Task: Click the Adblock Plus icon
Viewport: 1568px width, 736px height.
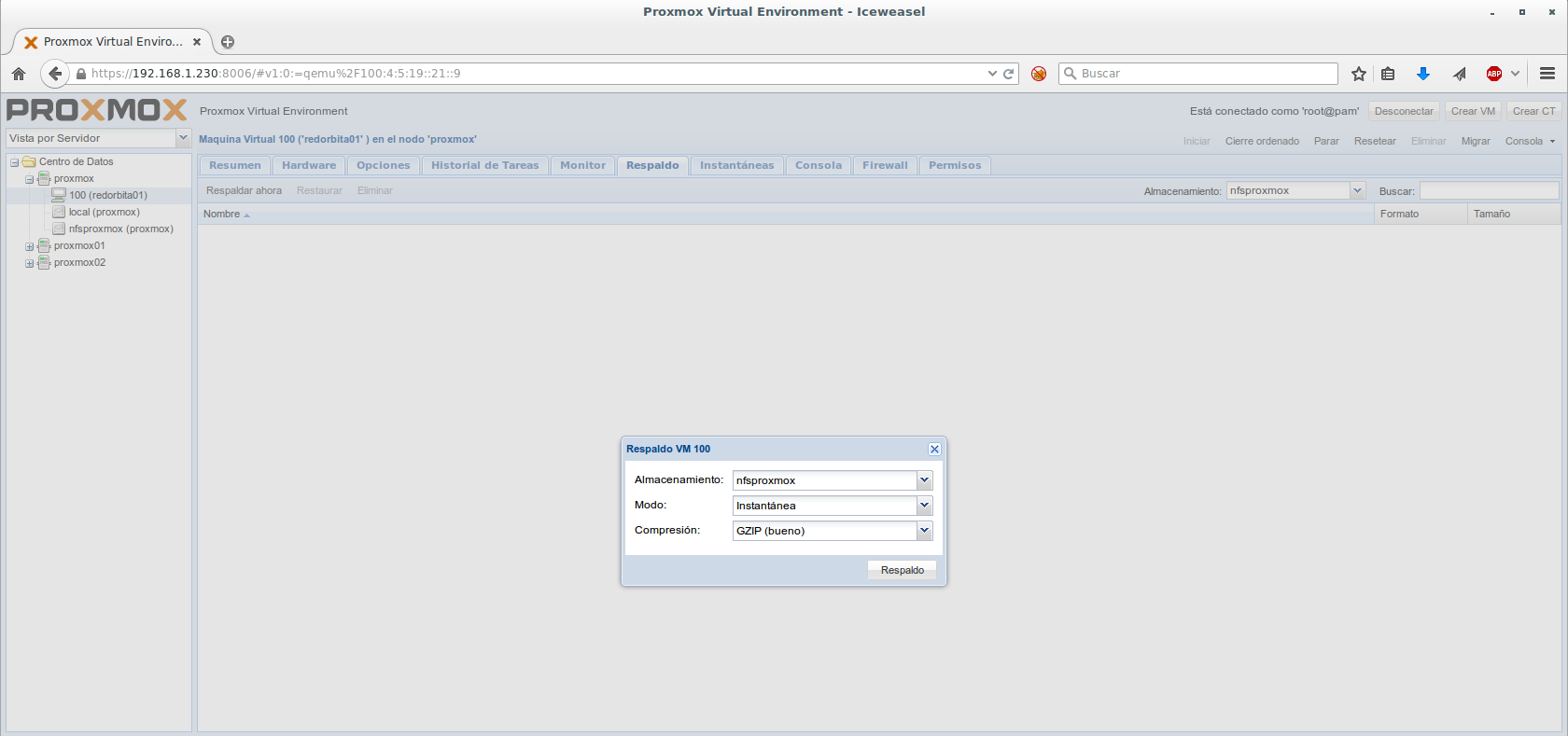Action: pos(1494,74)
